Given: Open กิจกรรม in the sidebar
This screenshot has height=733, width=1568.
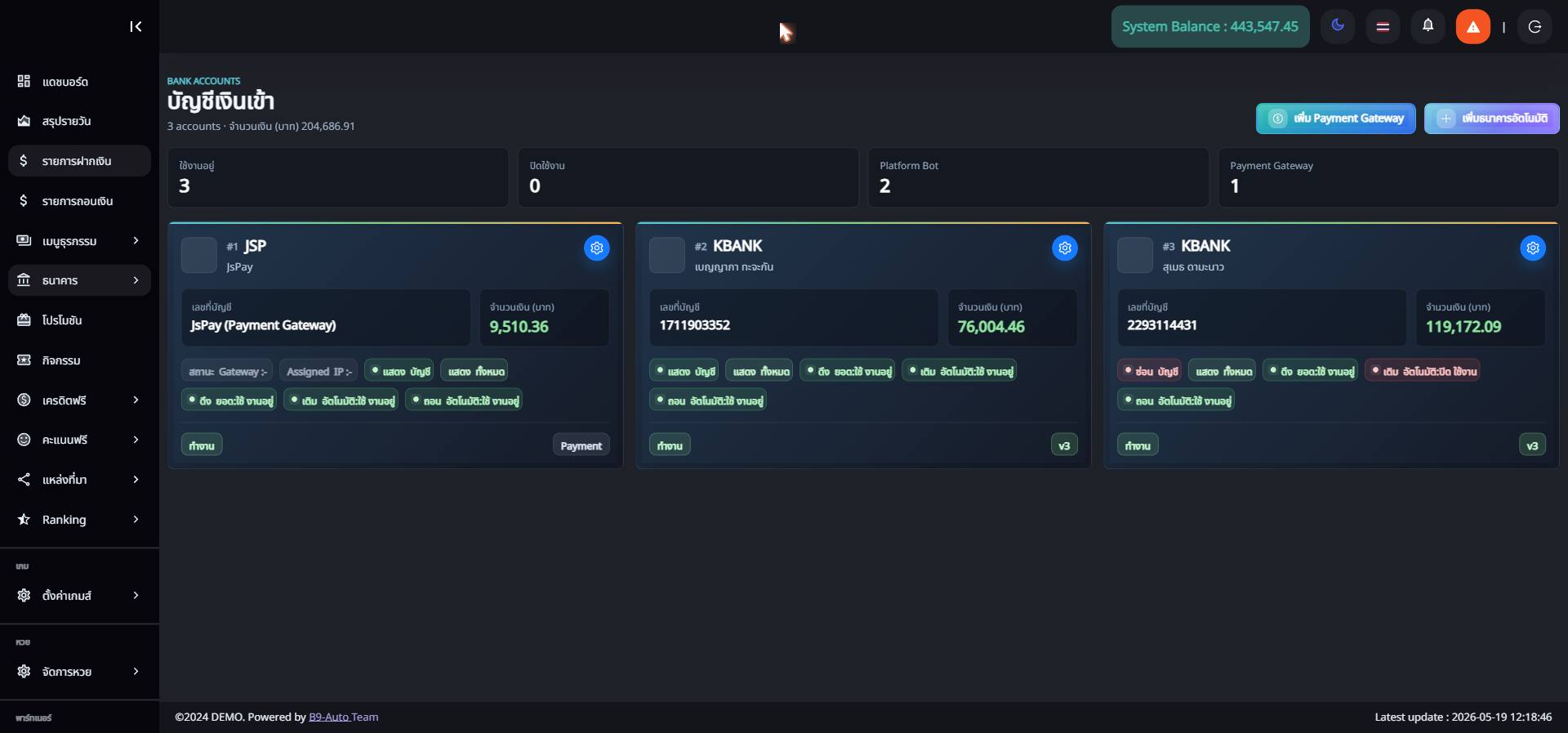Looking at the screenshot, I should (x=79, y=360).
